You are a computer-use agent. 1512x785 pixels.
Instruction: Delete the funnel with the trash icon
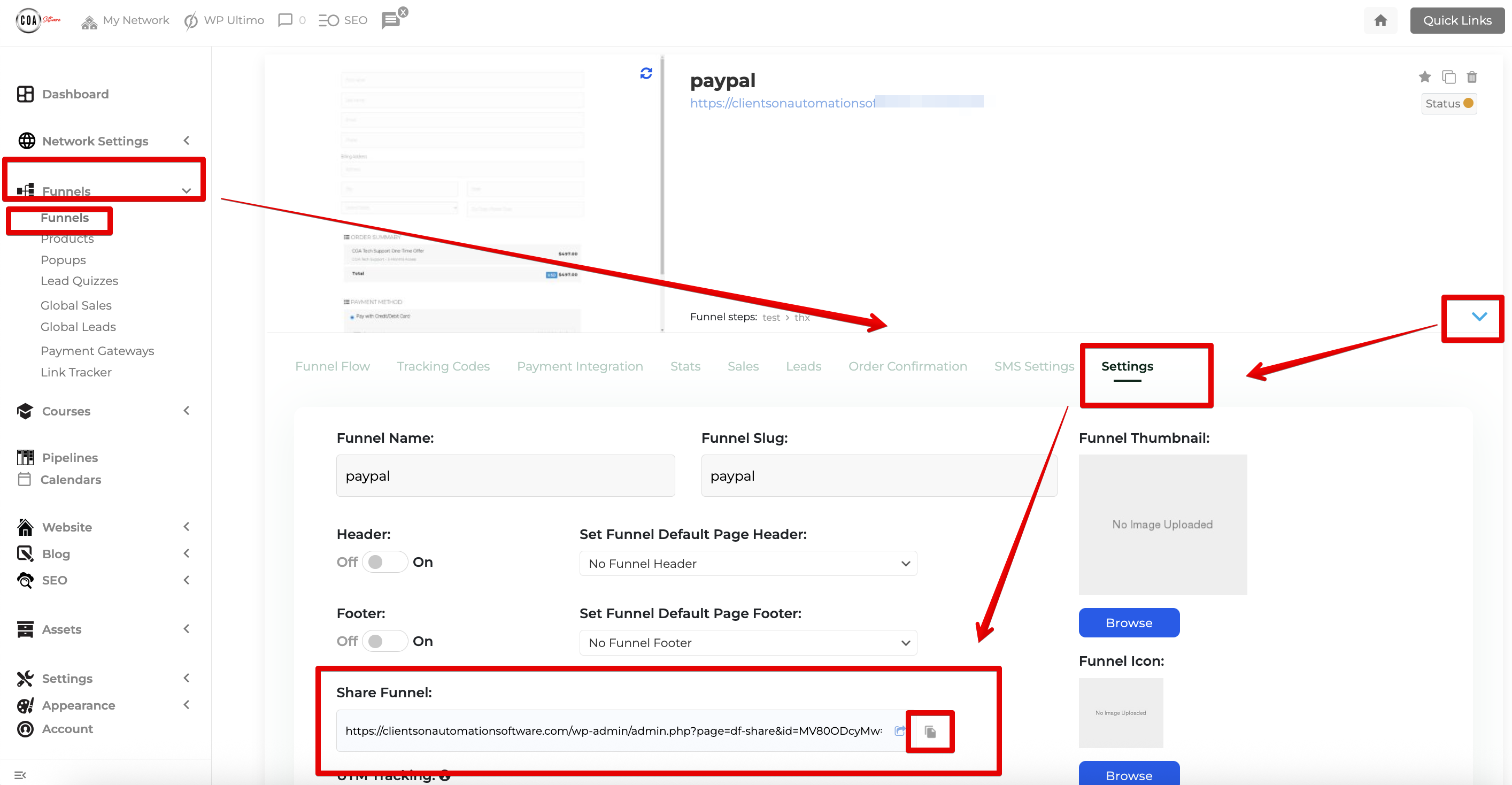pyautogui.click(x=1472, y=77)
